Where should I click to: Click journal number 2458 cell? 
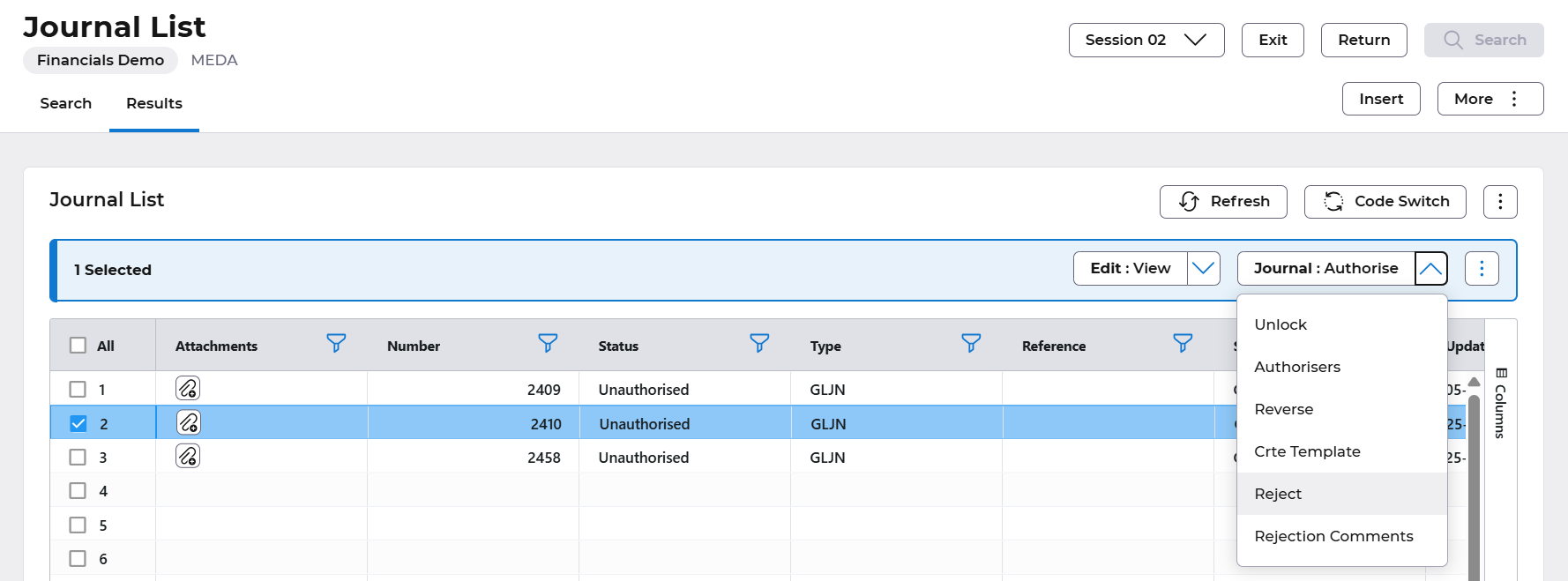473,457
